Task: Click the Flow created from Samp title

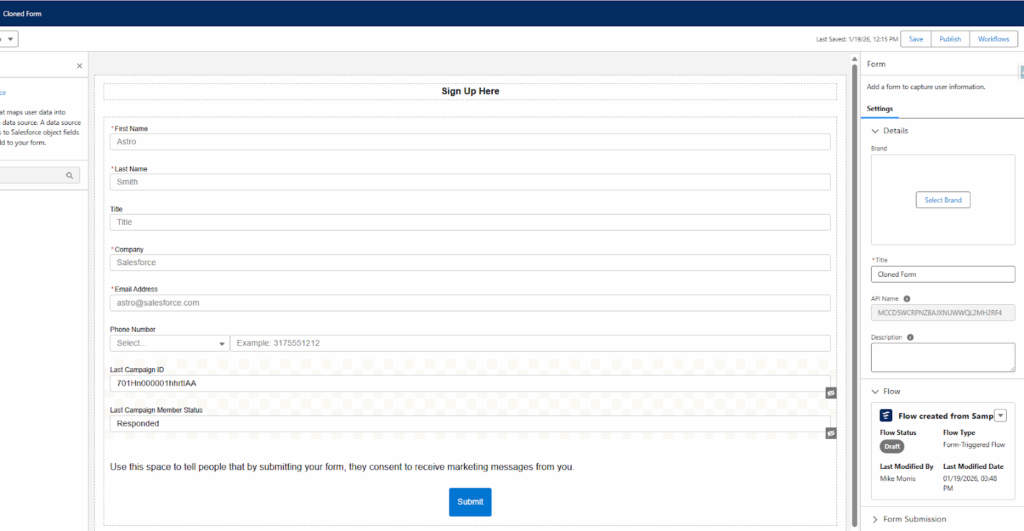Action: click(x=945, y=416)
